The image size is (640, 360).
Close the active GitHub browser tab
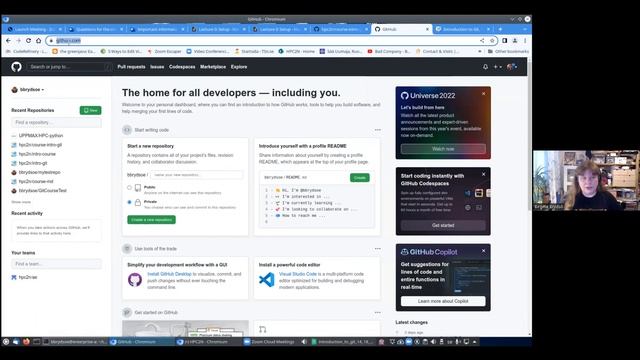click(427, 29)
